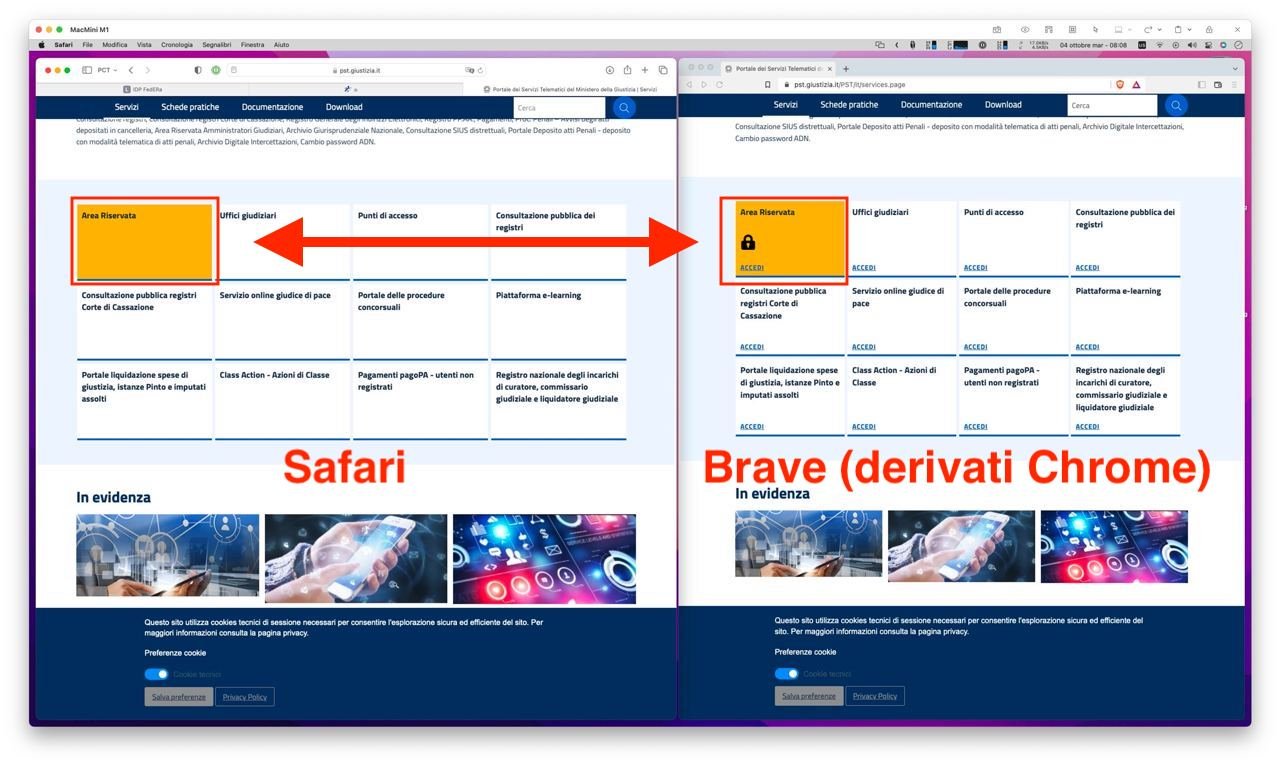Open the Finestra menu
The image size is (1280, 765).
click(253, 45)
